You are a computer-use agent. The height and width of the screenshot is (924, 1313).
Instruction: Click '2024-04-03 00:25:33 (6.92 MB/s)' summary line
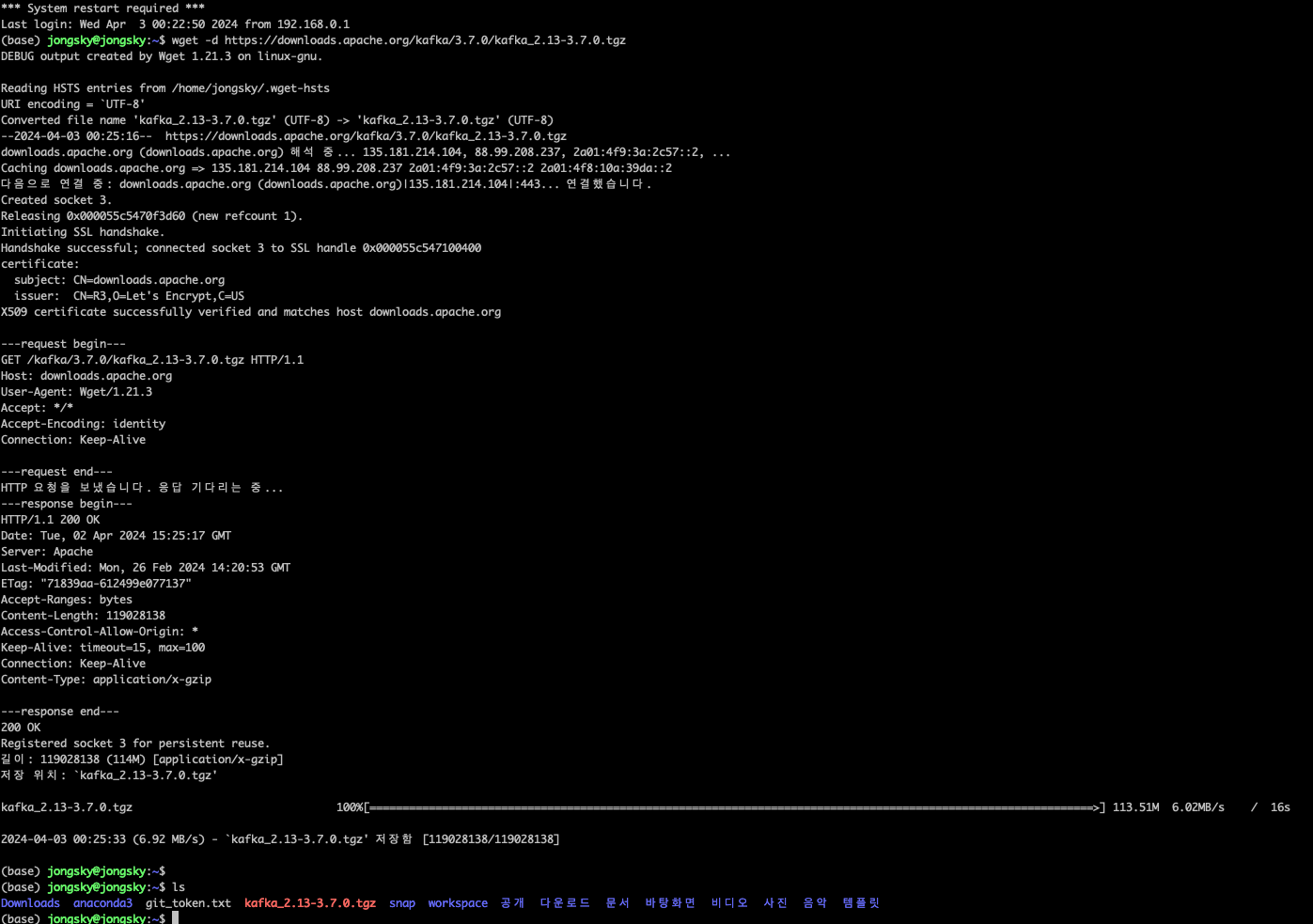click(280, 839)
